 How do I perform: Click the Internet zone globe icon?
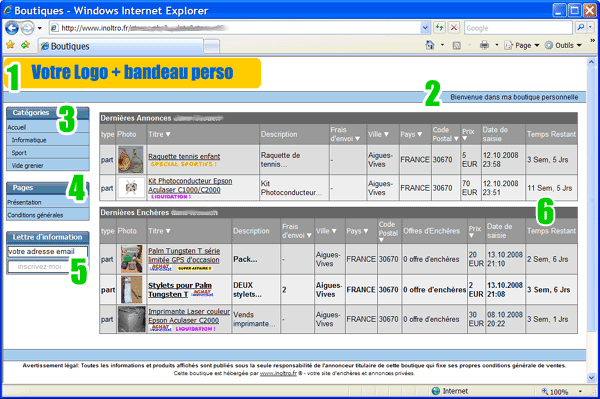point(436,391)
